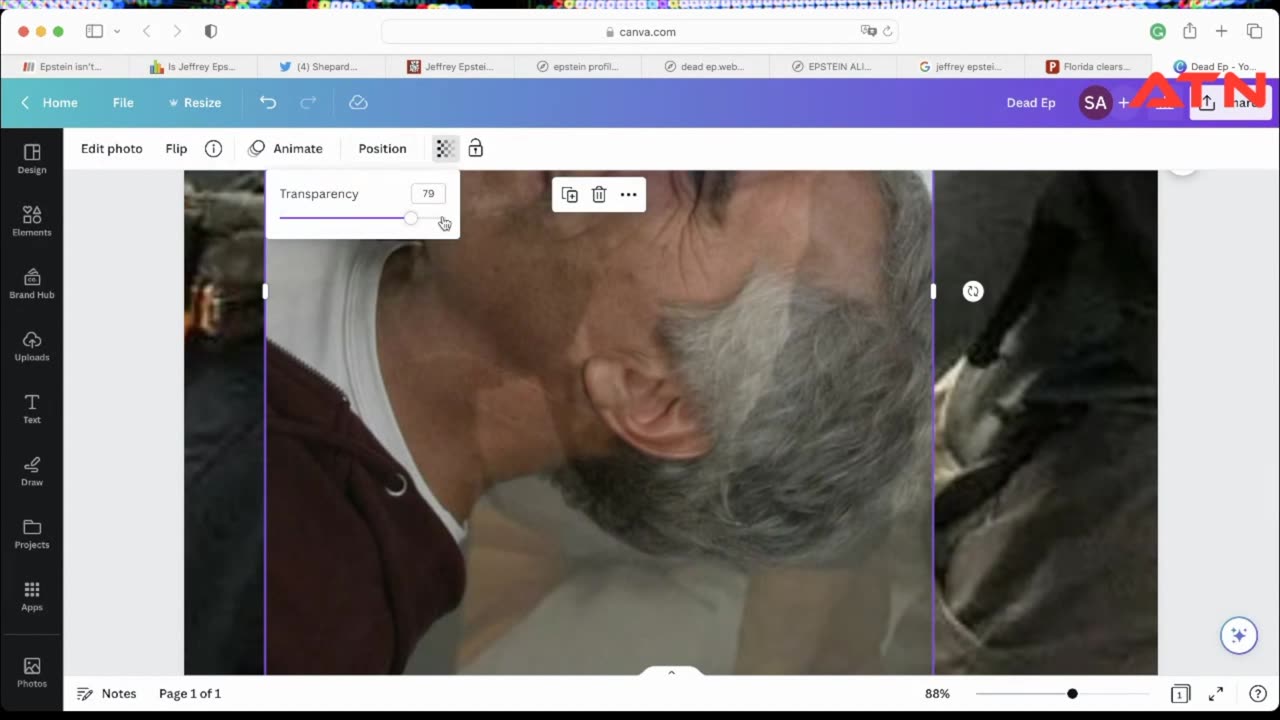Open the SA account avatar

[1096, 102]
